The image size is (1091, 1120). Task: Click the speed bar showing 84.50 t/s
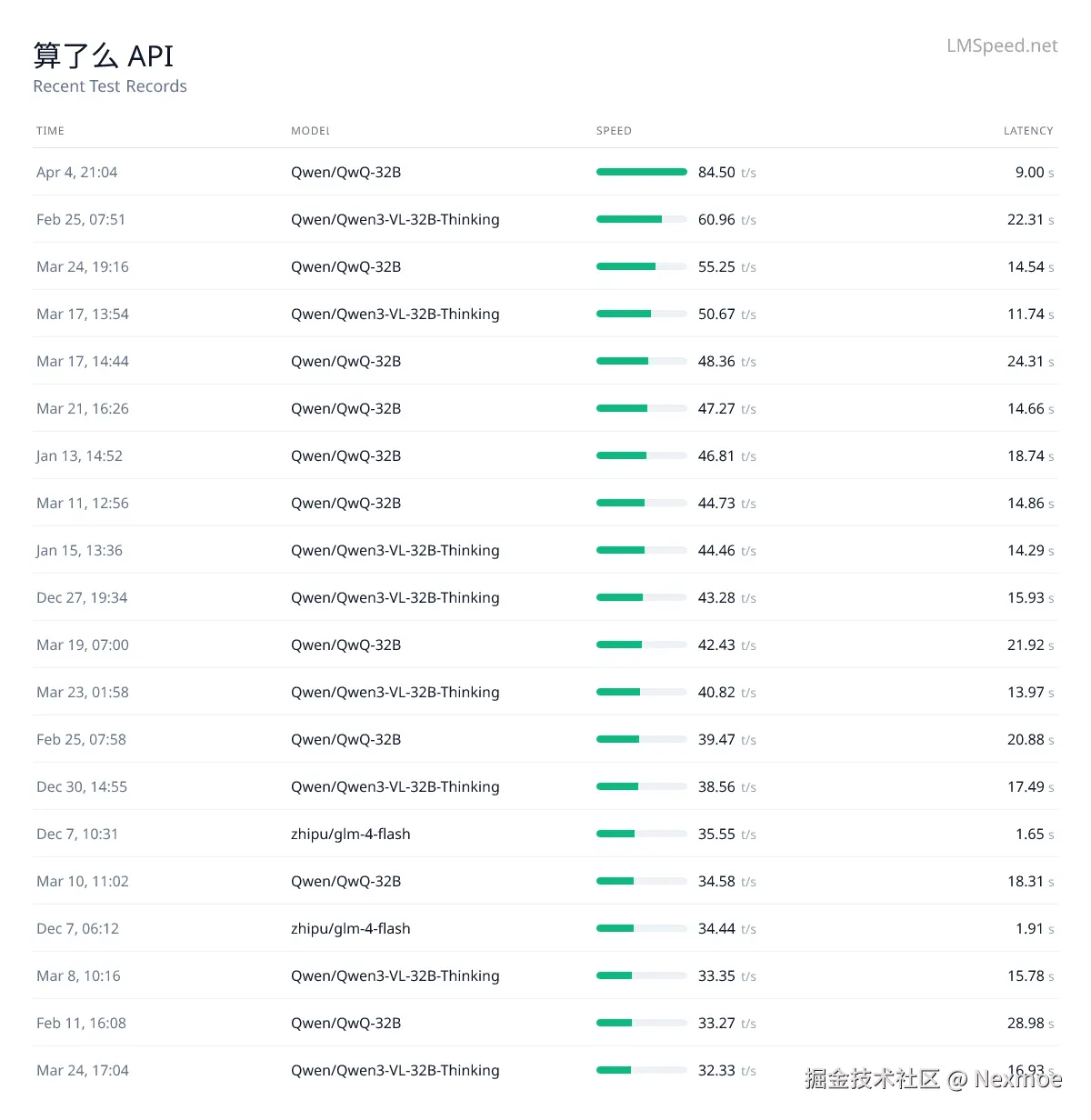pyautogui.click(x=641, y=171)
